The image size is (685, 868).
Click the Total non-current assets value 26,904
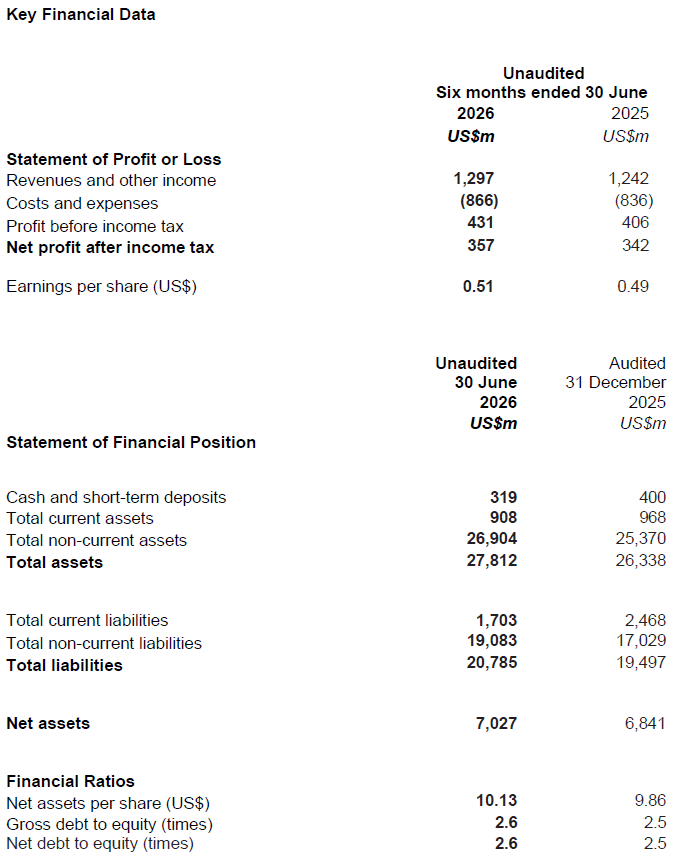[x=492, y=538]
